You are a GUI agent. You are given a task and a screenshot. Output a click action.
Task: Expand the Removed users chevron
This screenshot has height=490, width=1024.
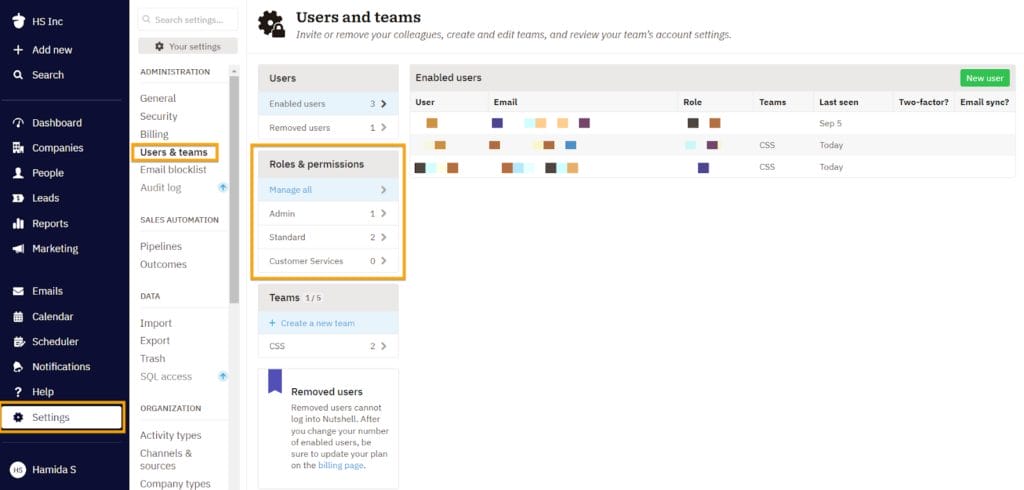[x=383, y=128]
